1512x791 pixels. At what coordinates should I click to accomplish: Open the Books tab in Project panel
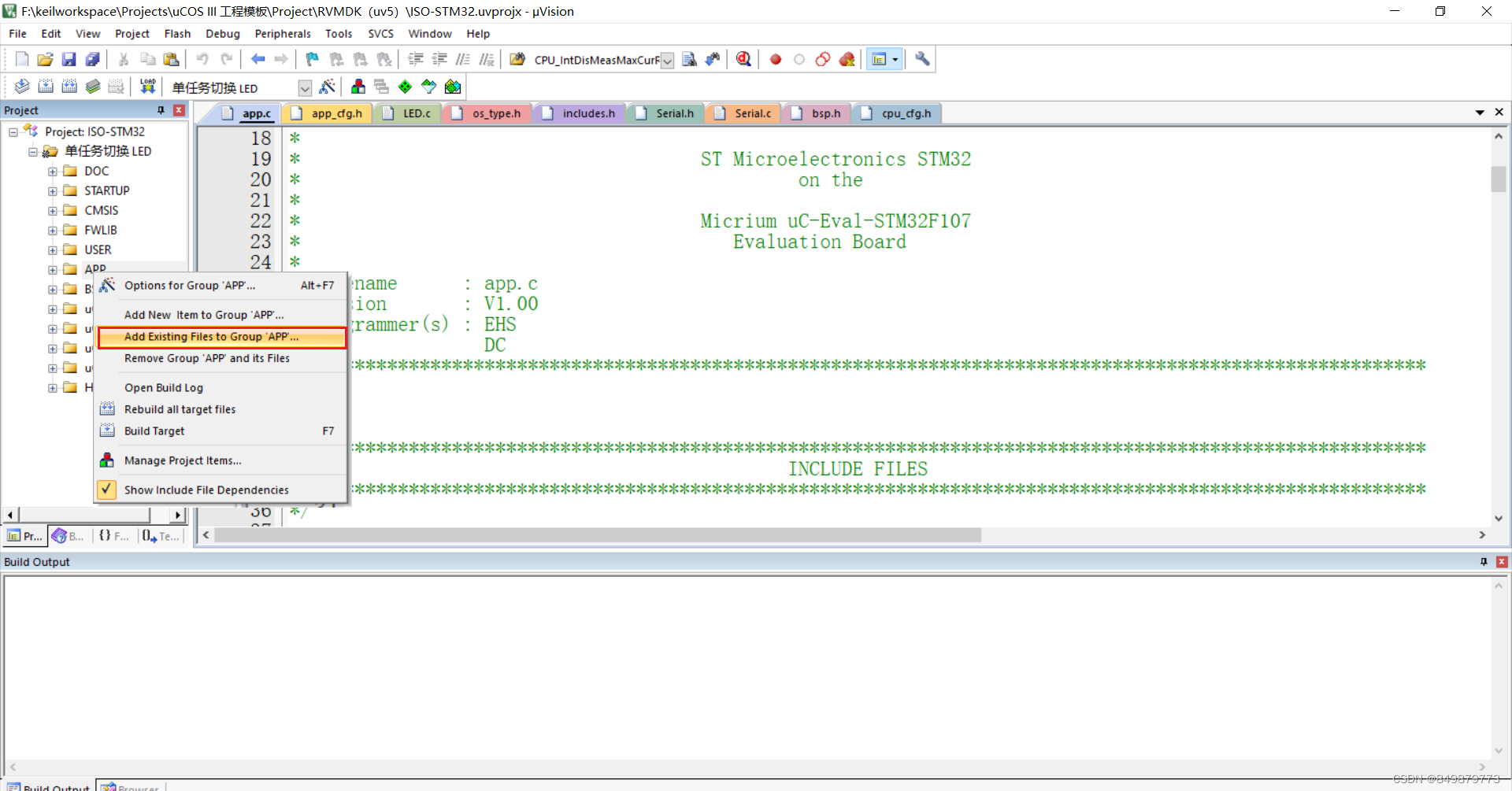69,536
